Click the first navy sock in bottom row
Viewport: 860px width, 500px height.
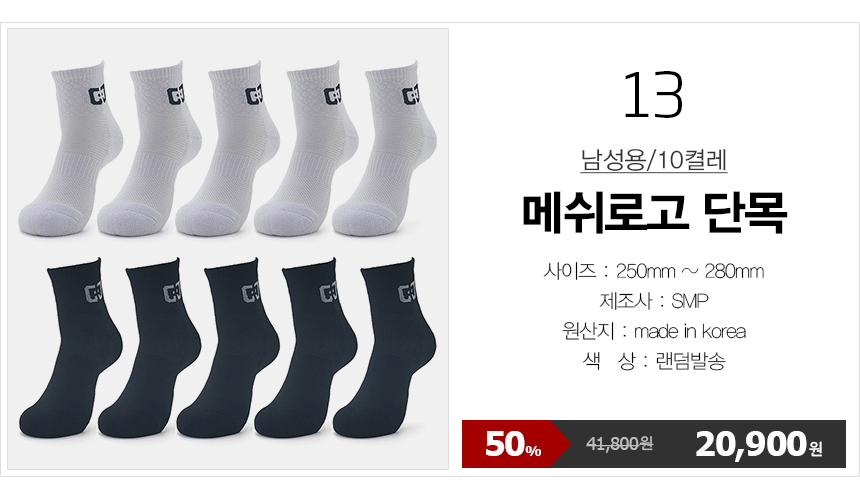click(70, 348)
